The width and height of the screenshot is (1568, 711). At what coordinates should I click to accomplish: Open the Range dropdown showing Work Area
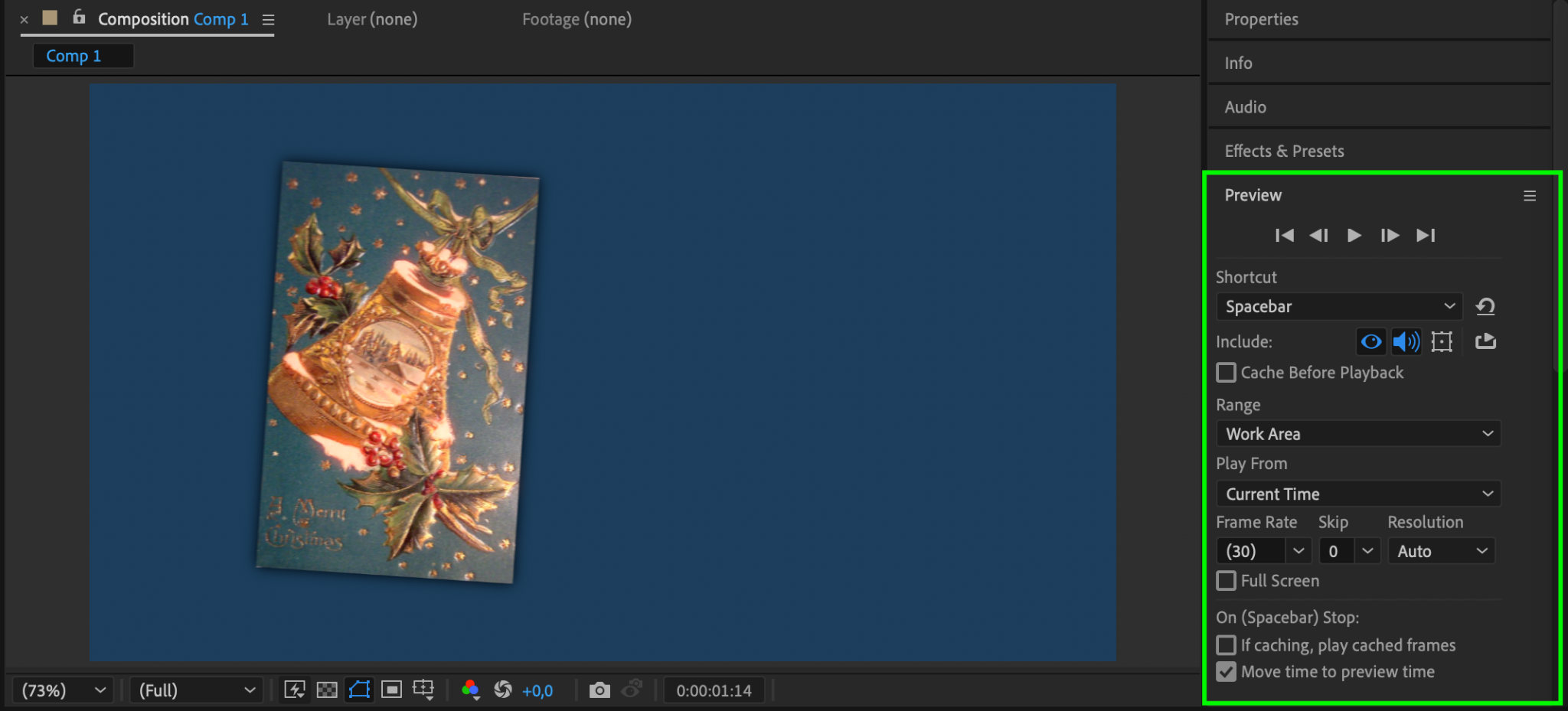point(1358,434)
